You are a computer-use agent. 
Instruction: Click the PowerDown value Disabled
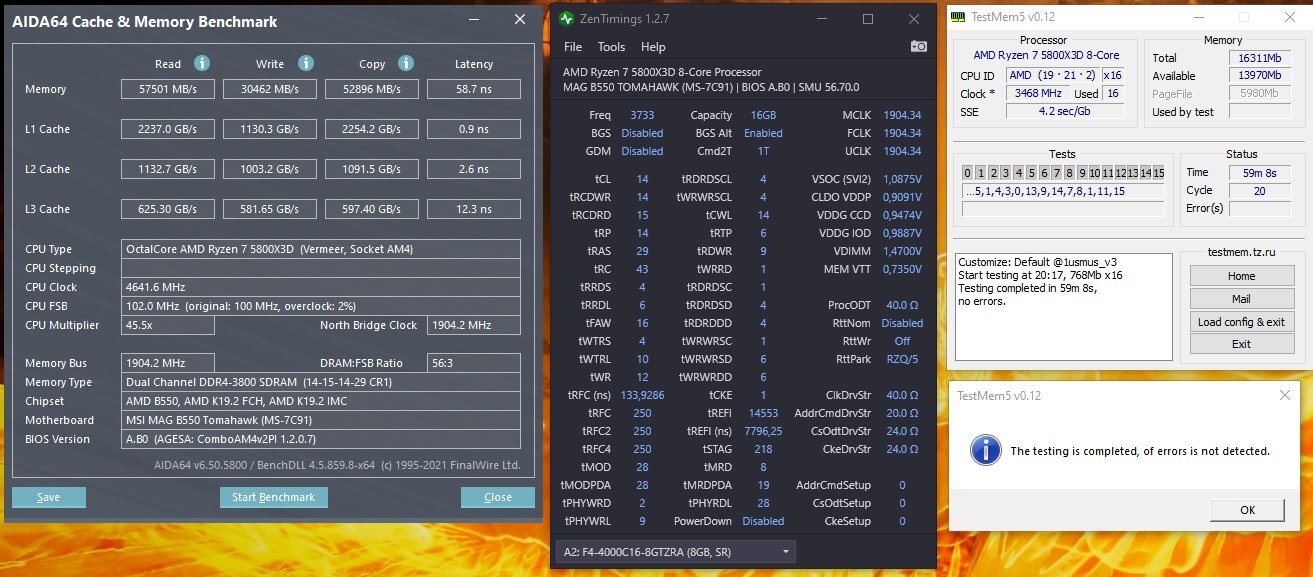(763, 521)
